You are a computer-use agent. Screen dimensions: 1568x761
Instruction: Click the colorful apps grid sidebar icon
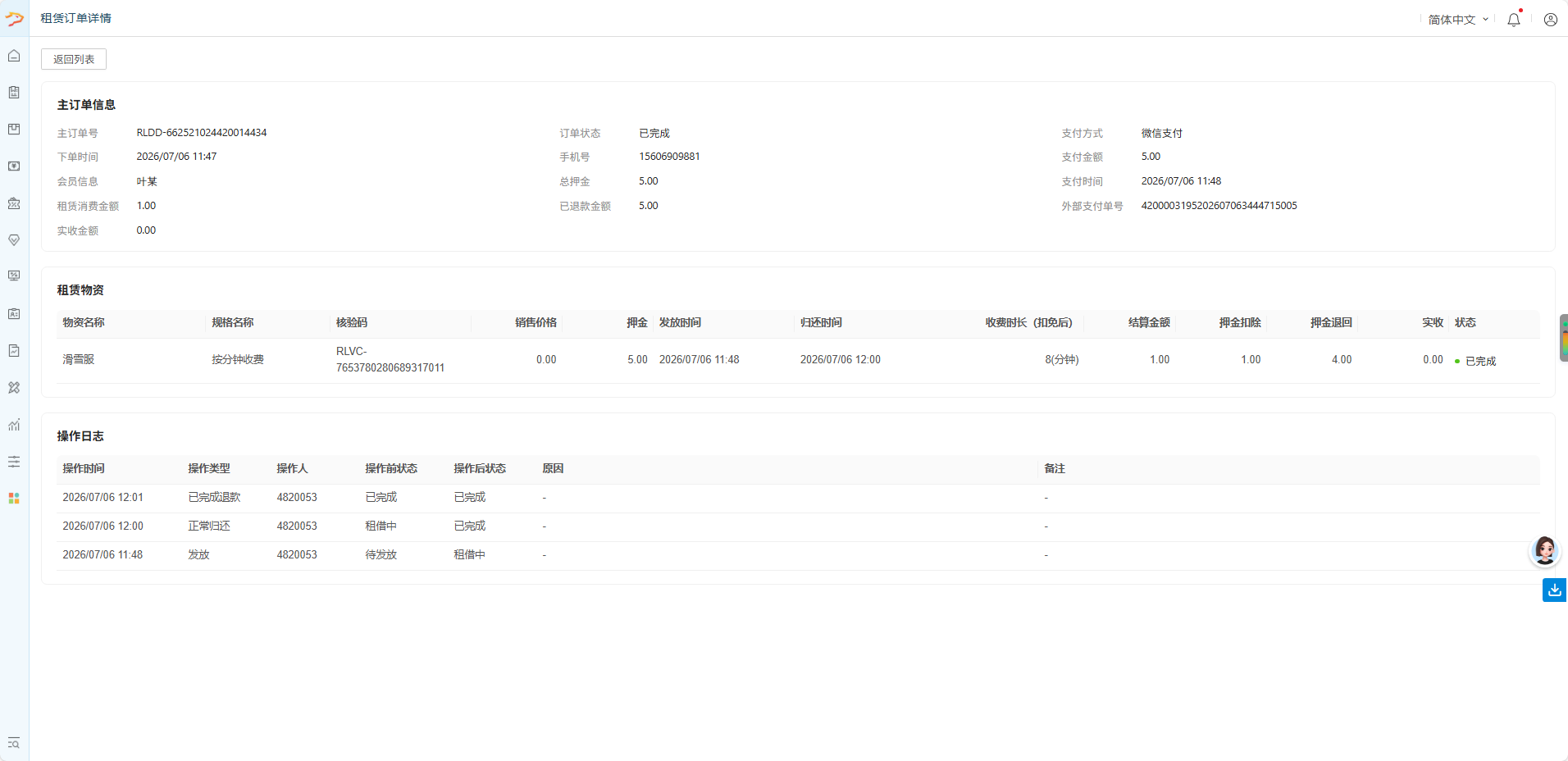[x=14, y=498]
